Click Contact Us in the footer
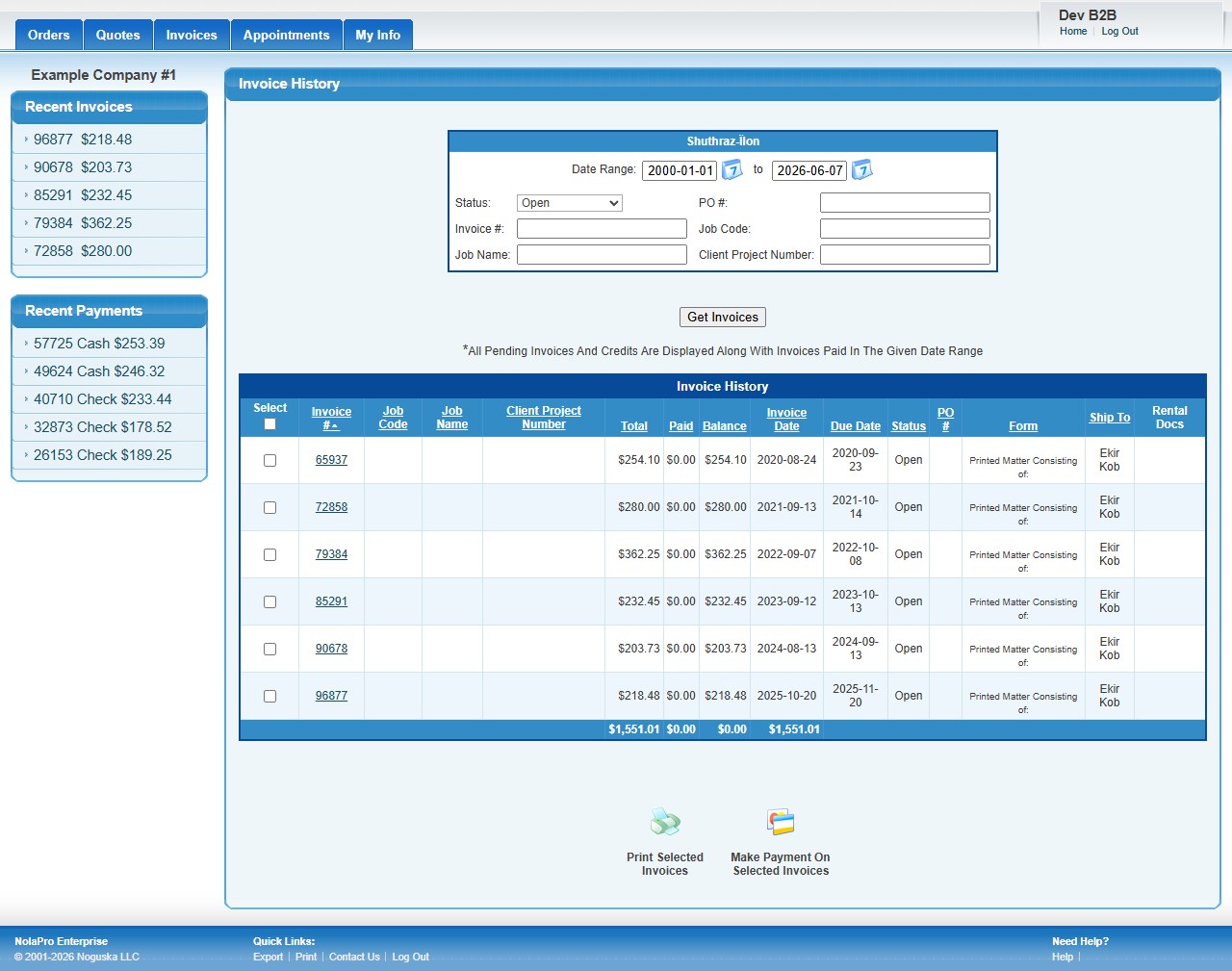This screenshot has width=1232, height=971. tap(354, 957)
